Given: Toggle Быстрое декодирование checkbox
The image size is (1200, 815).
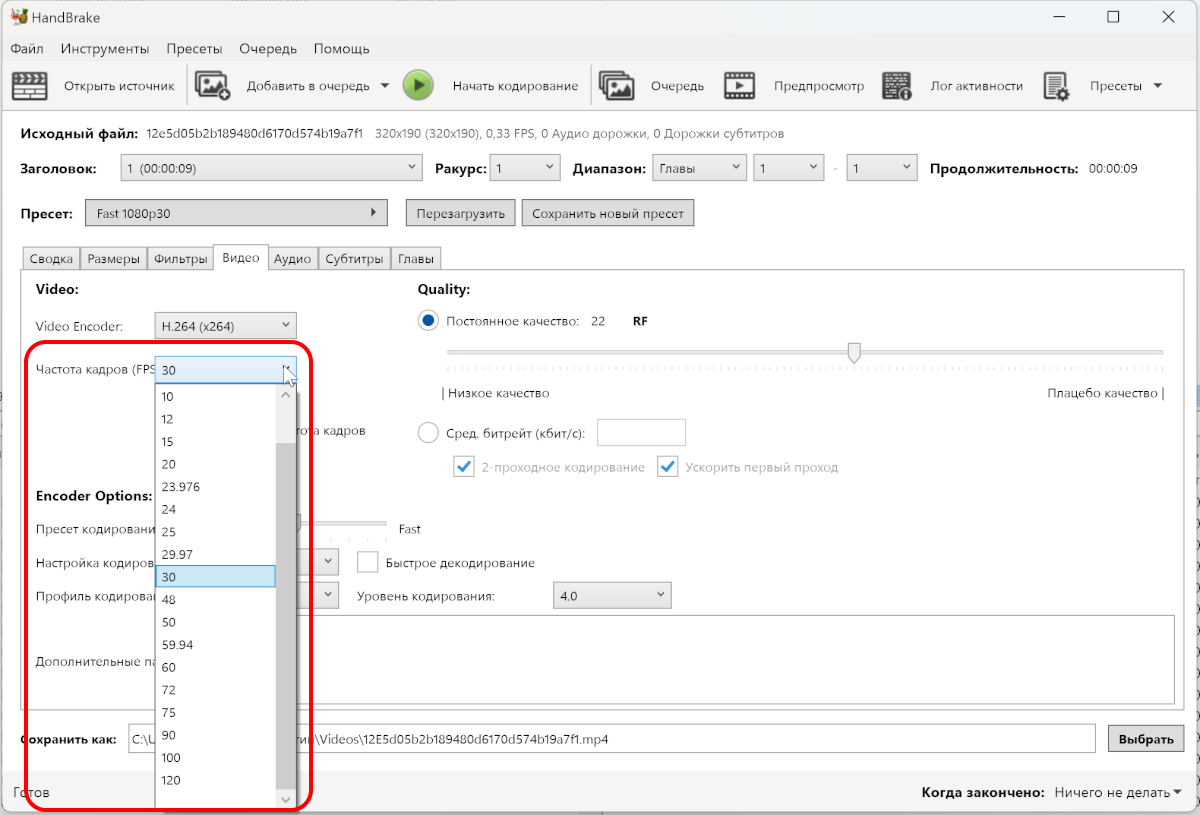Looking at the screenshot, I should [x=367, y=563].
